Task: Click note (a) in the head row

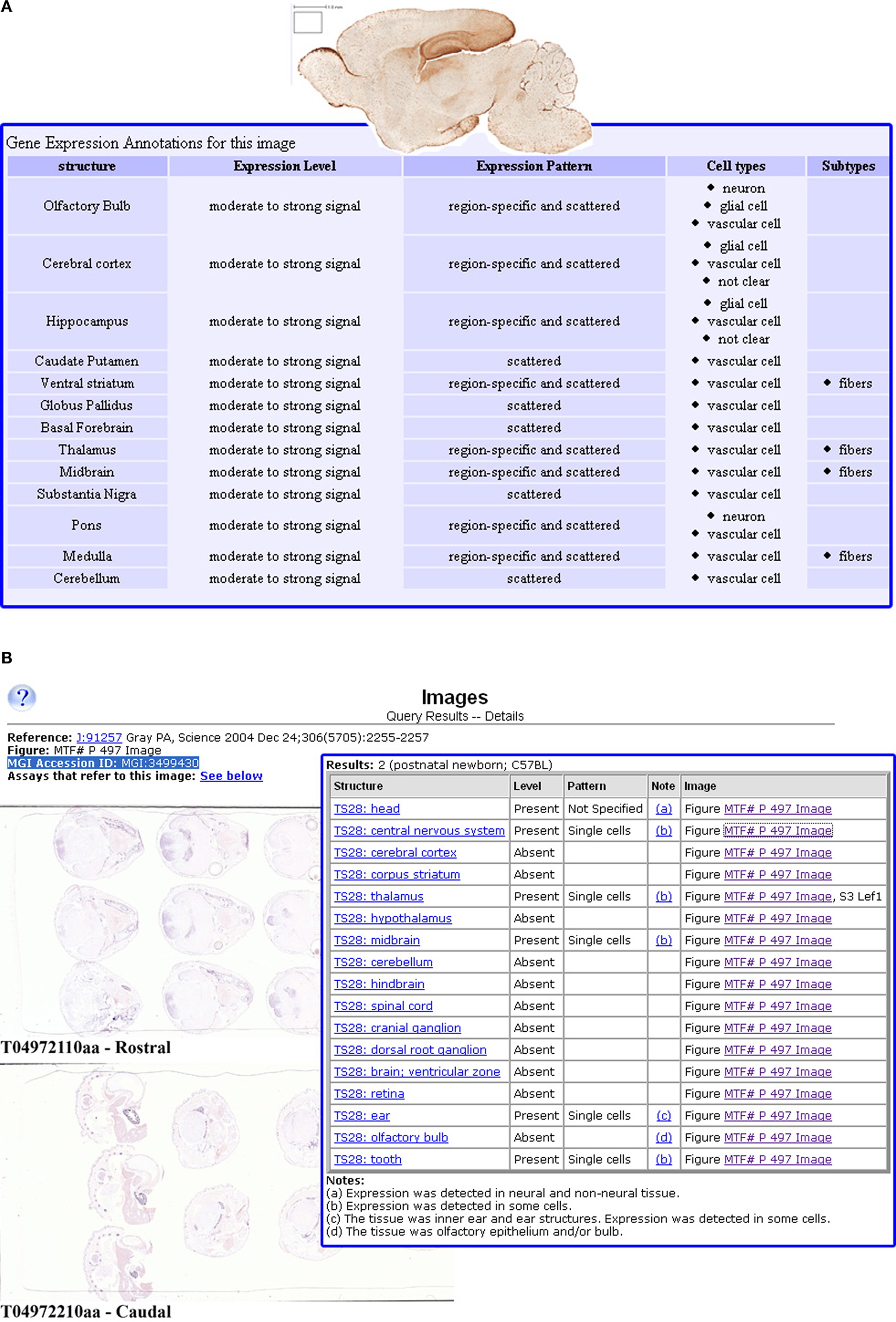Action: pos(663,809)
